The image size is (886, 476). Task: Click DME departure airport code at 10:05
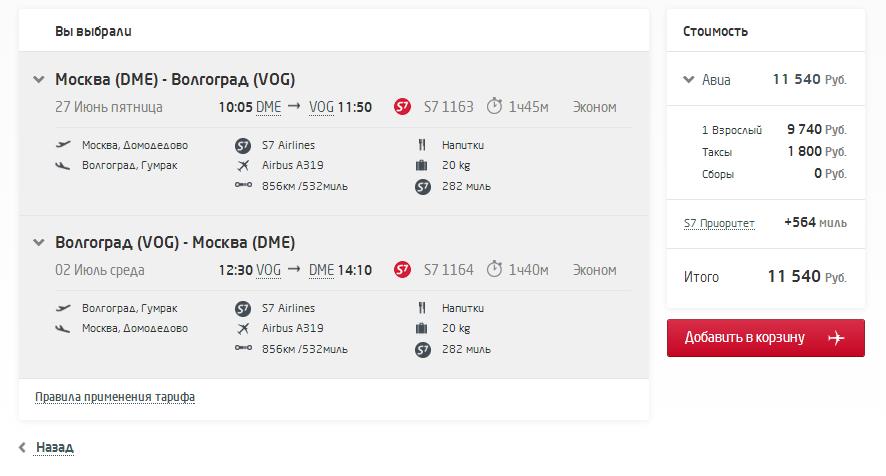pyautogui.click(x=268, y=107)
